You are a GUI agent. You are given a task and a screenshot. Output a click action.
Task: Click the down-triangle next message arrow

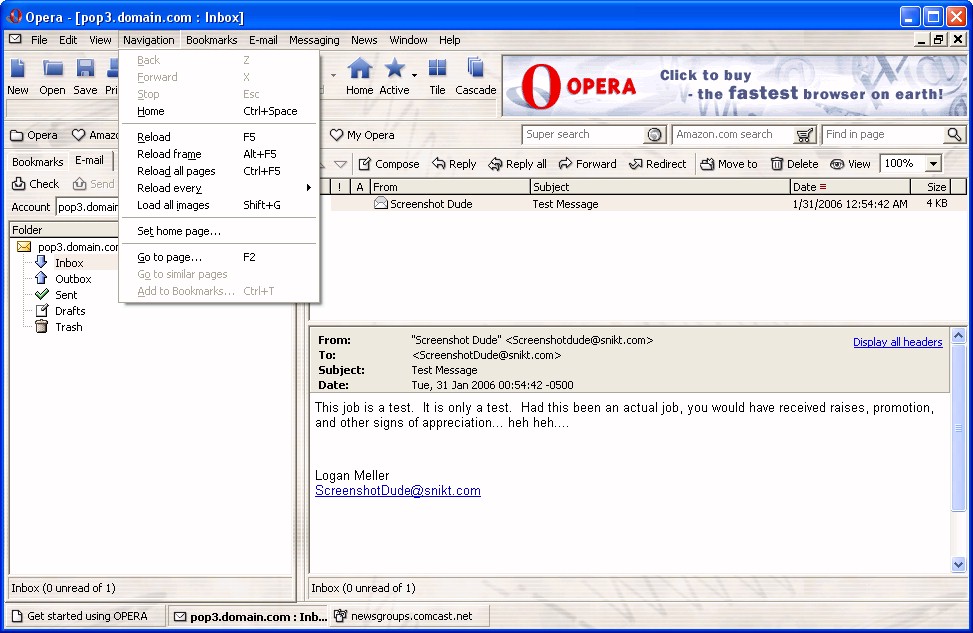click(x=341, y=164)
